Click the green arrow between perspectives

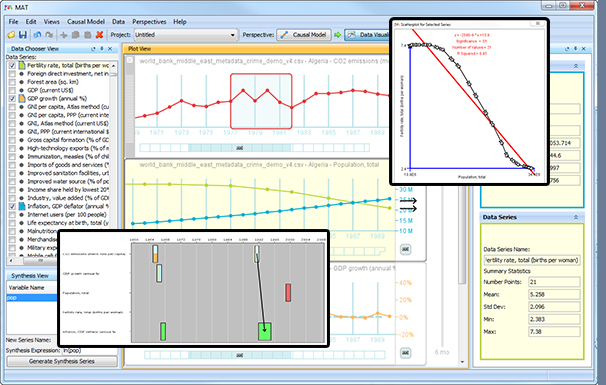(337, 35)
